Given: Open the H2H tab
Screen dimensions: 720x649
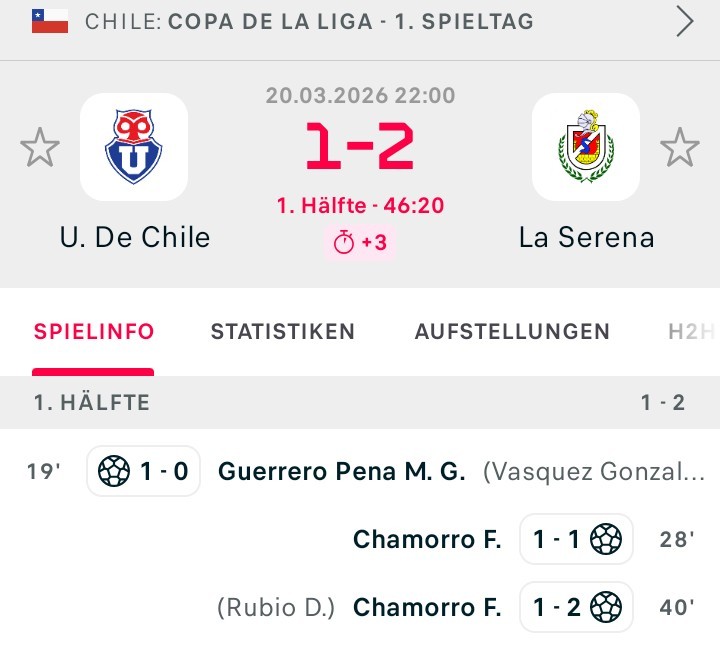Looking at the screenshot, I should 692,332.
